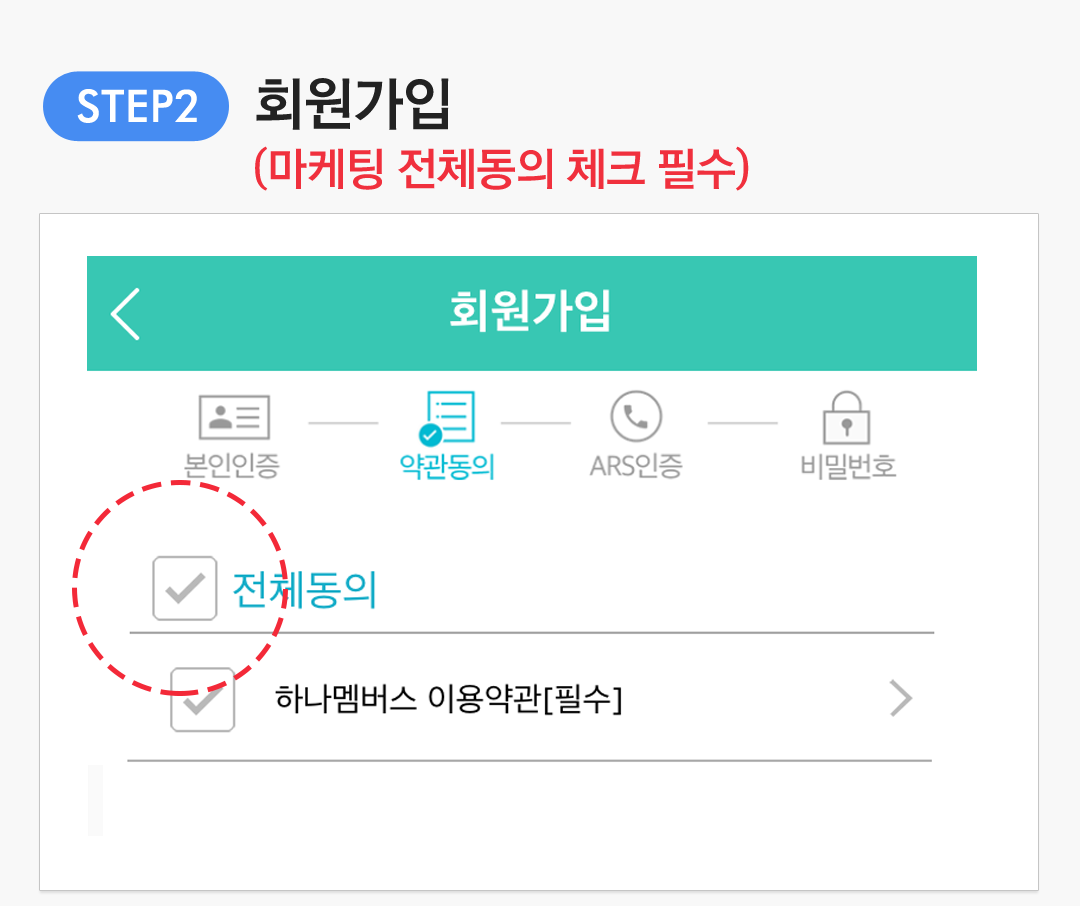This screenshot has width=1080, height=906.
Task: Click the ARS인증 phone icon
Action: pyautogui.click(x=636, y=416)
